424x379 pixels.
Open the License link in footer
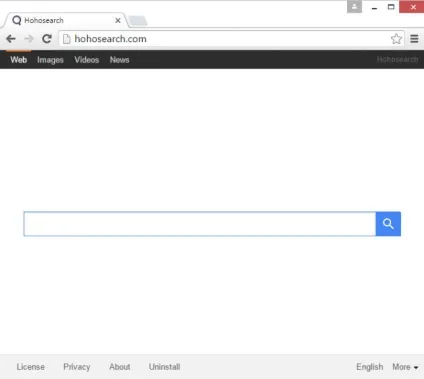[31, 367]
